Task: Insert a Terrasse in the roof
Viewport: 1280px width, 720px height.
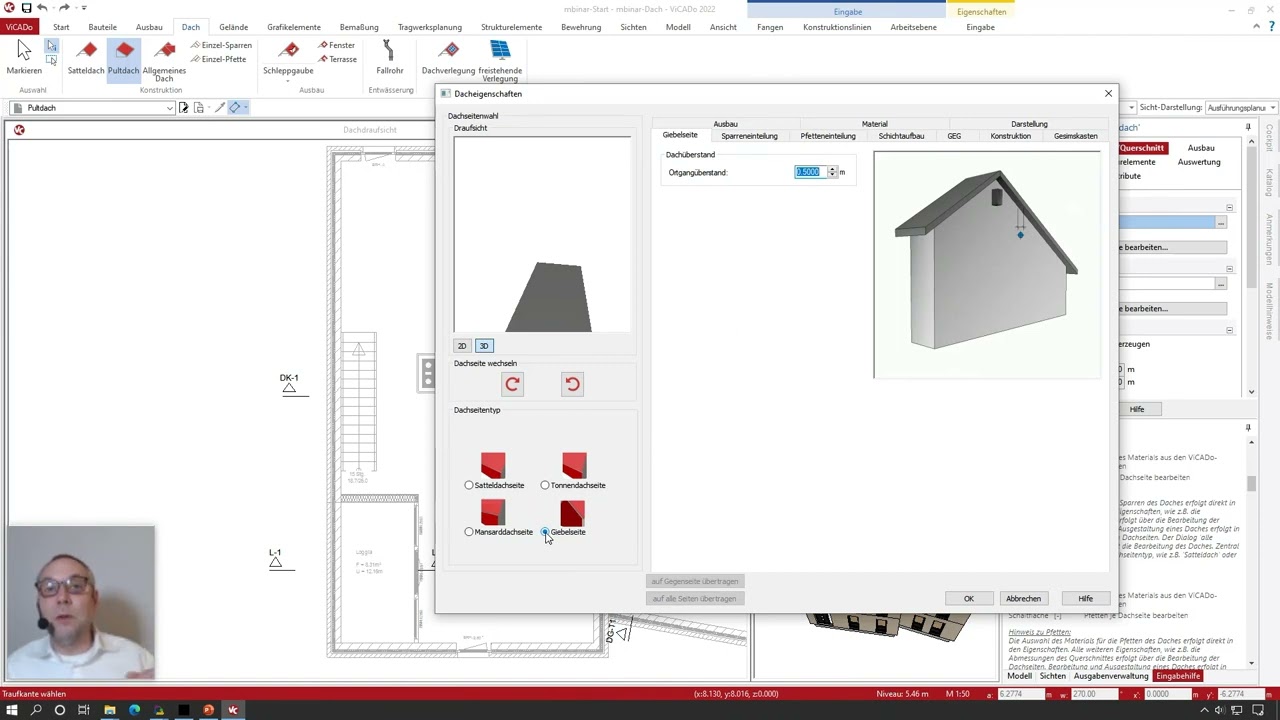Action: [x=337, y=59]
